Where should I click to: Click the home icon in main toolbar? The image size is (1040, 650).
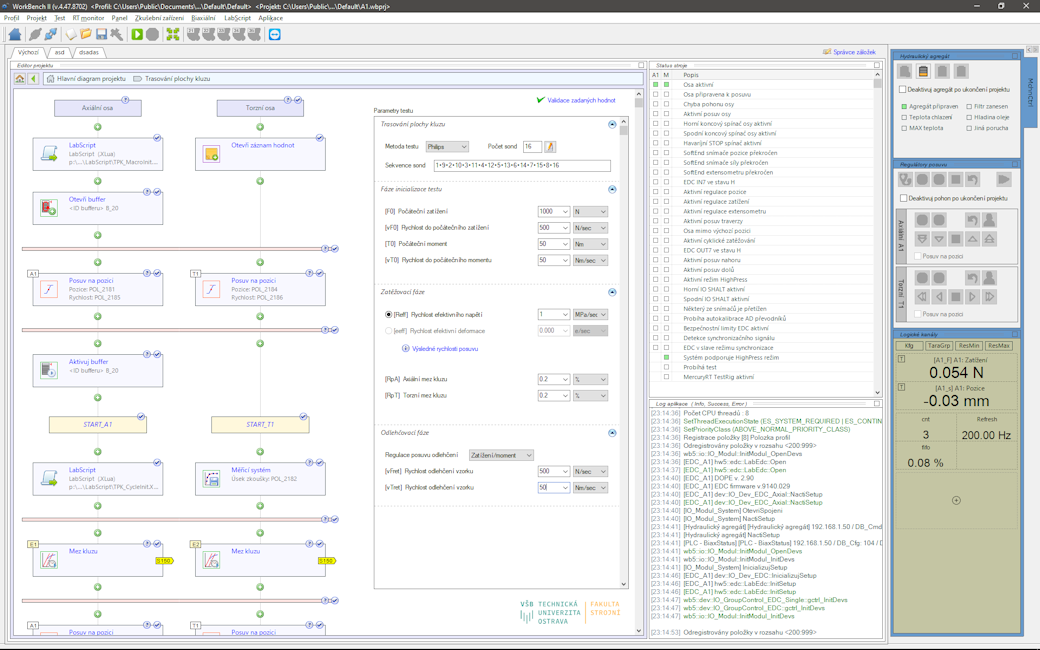(x=15, y=34)
